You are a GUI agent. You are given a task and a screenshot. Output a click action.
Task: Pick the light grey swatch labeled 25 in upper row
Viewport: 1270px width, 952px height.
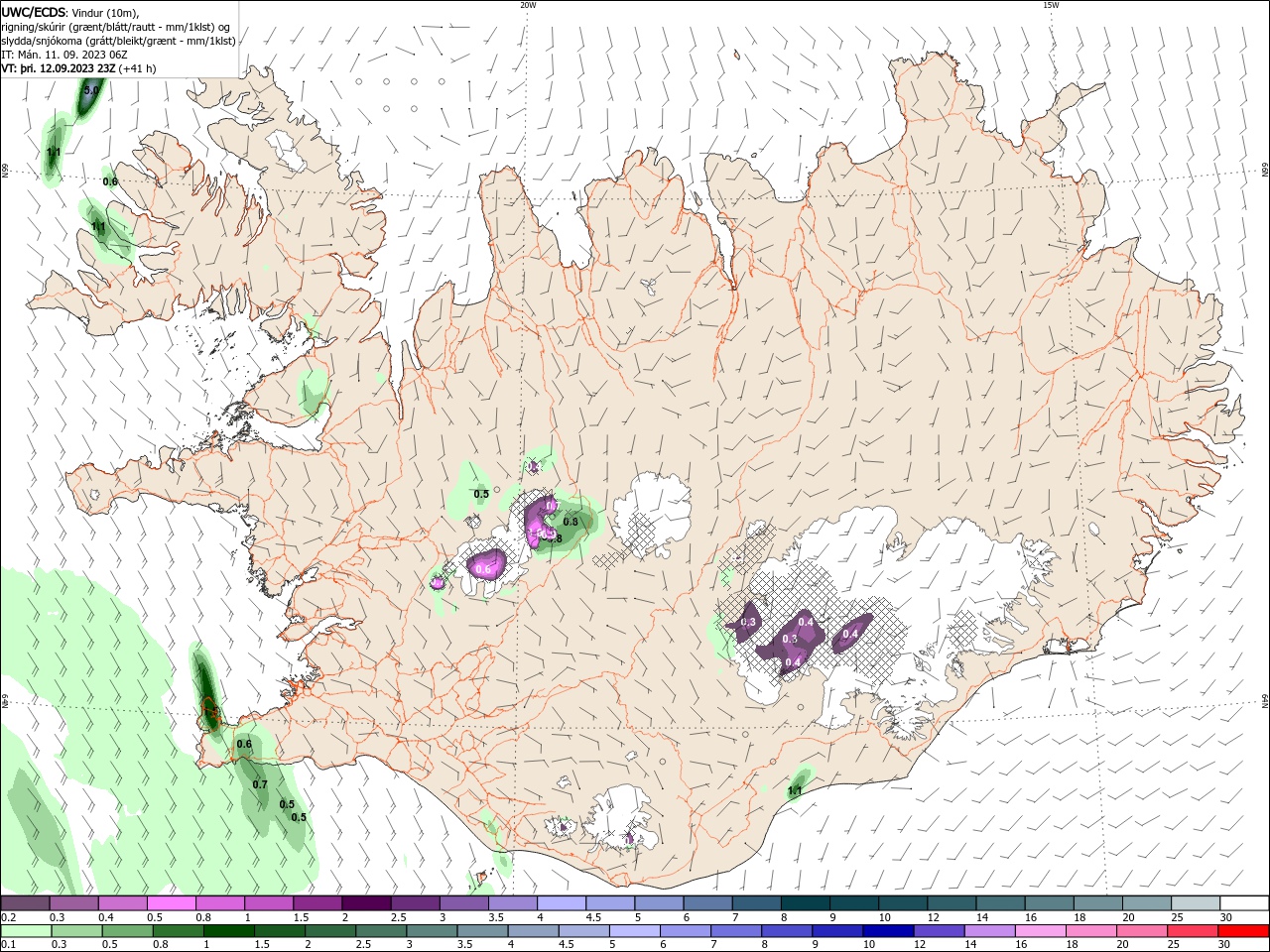coord(1196,903)
